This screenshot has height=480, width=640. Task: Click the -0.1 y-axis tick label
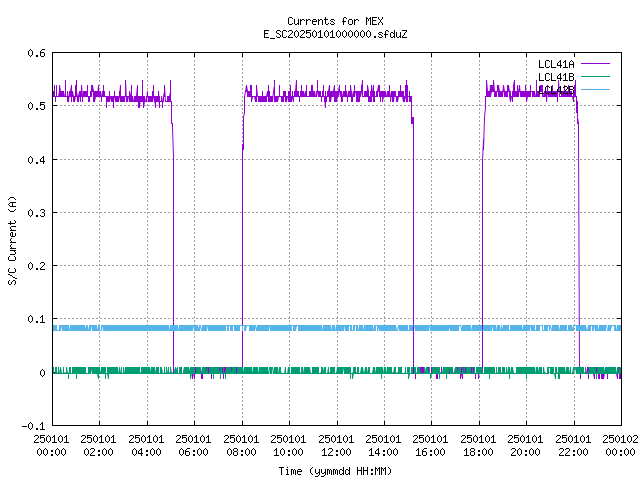point(33,426)
